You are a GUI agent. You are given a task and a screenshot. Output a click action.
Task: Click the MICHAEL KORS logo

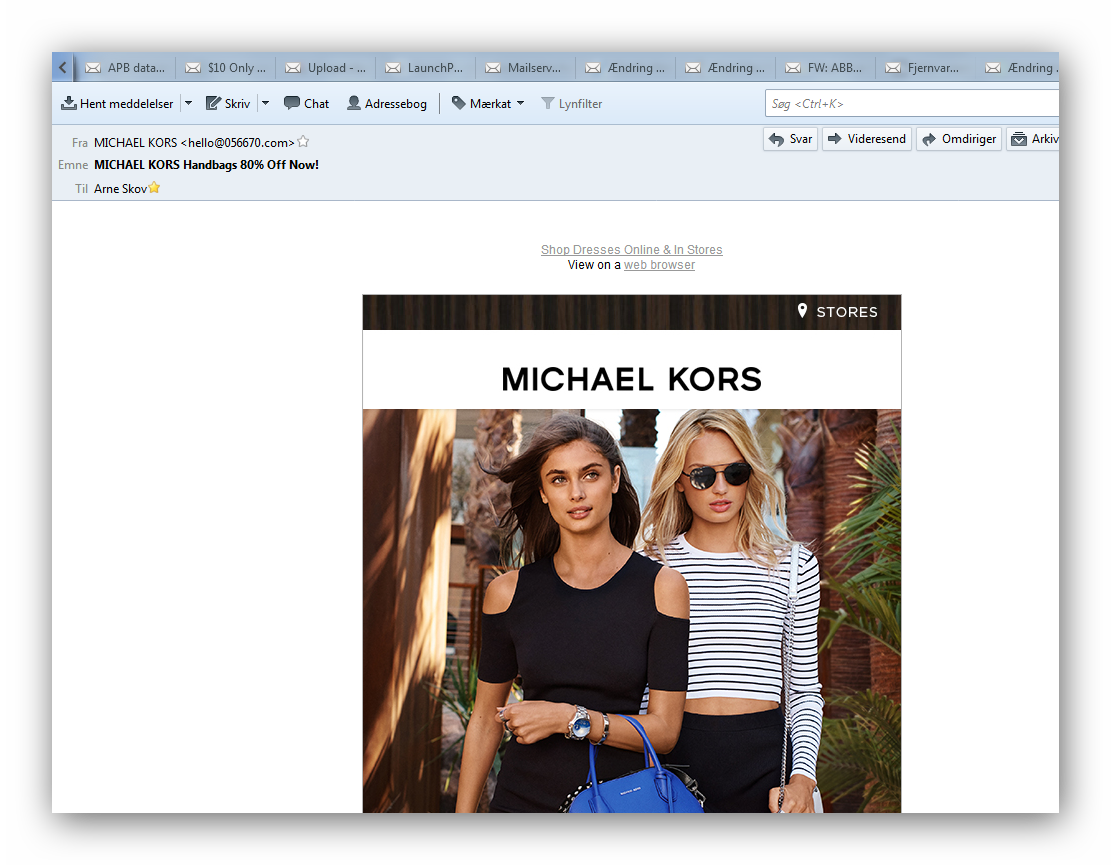point(631,379)
